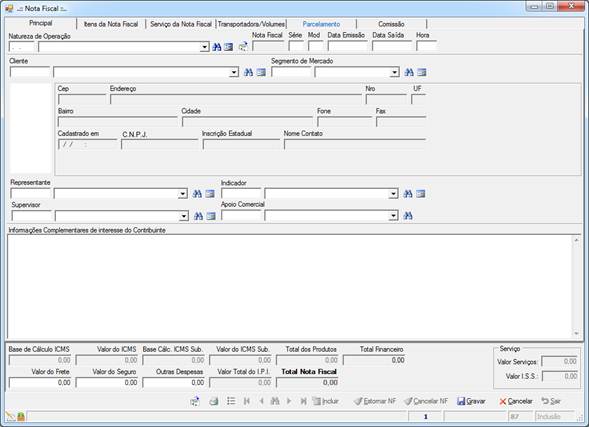Click the Estornar NF button
The image size is (589, 427).
(x=375, y=401)
